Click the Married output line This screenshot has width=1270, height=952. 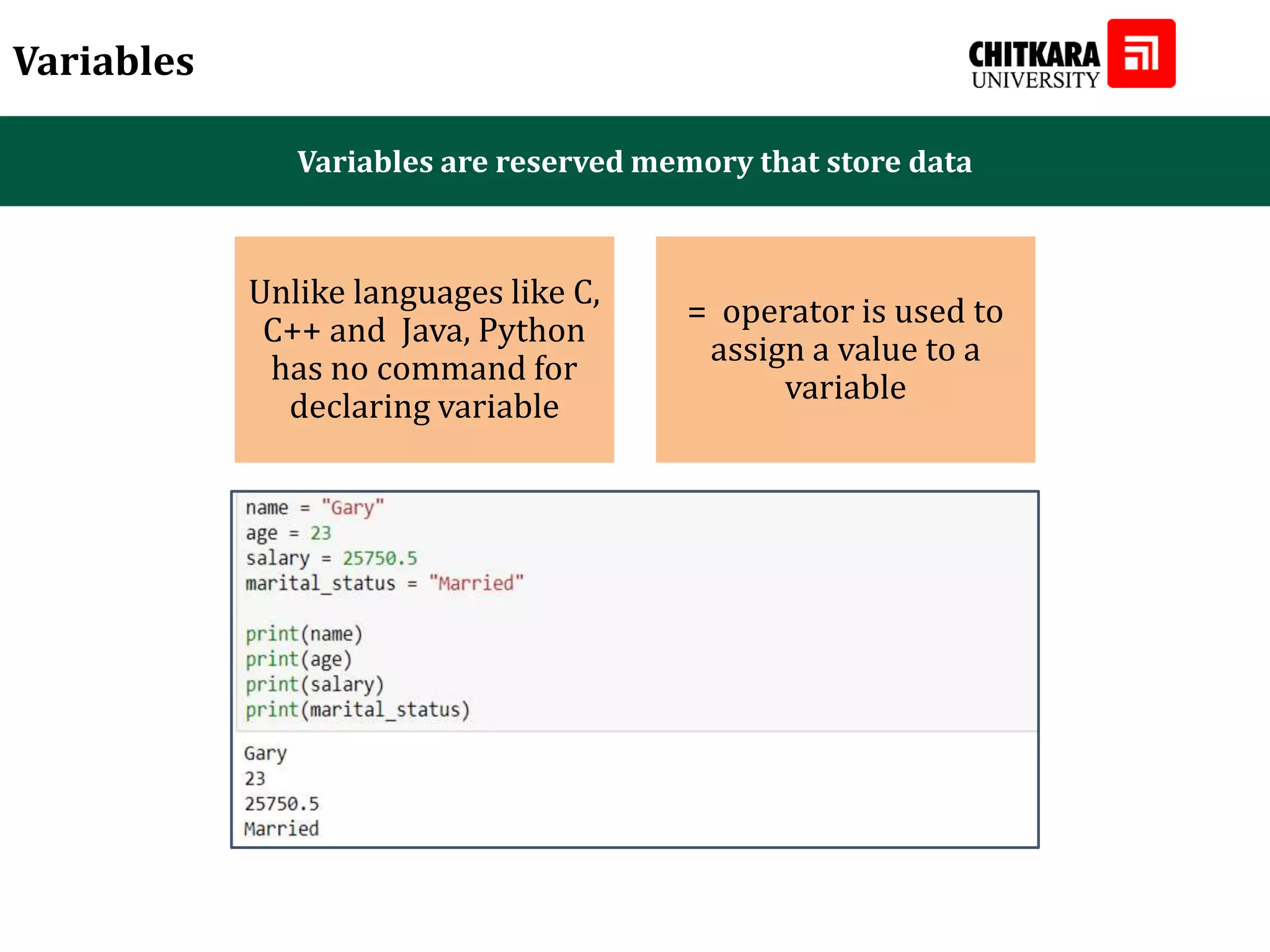tap(281, 829)
